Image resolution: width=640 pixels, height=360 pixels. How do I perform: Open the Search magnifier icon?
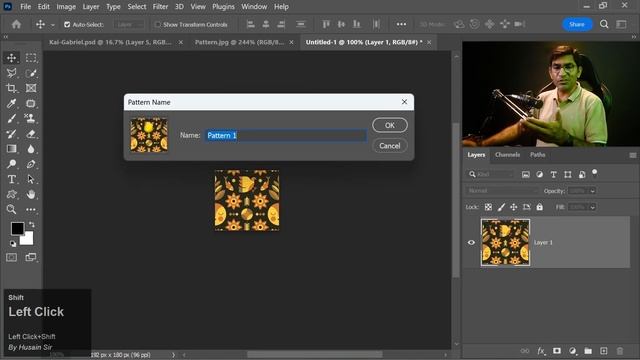[604, 24]
